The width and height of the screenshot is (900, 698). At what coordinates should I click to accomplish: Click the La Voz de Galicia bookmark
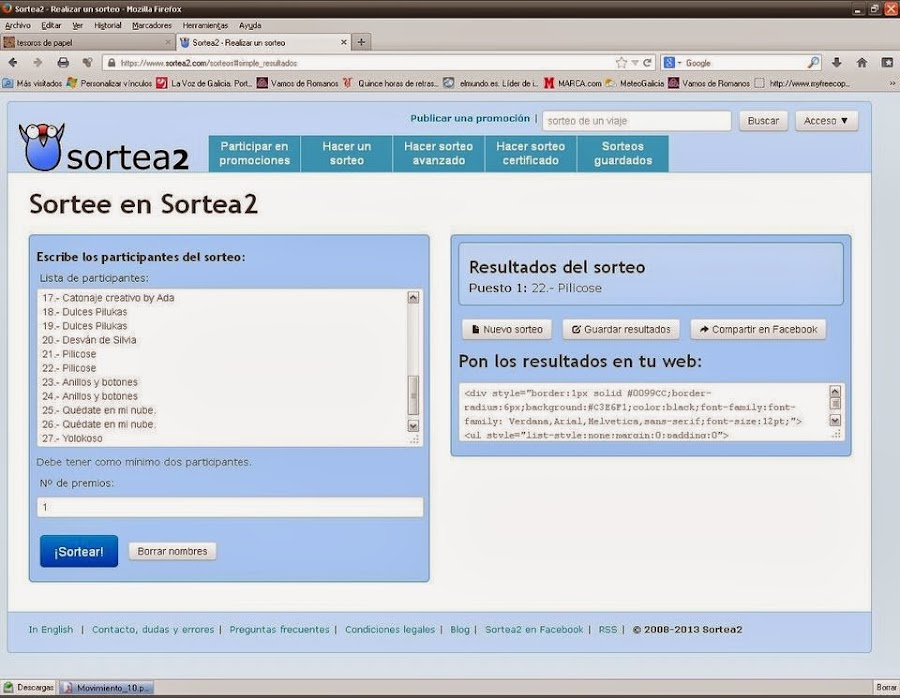[x=204, y=83]
